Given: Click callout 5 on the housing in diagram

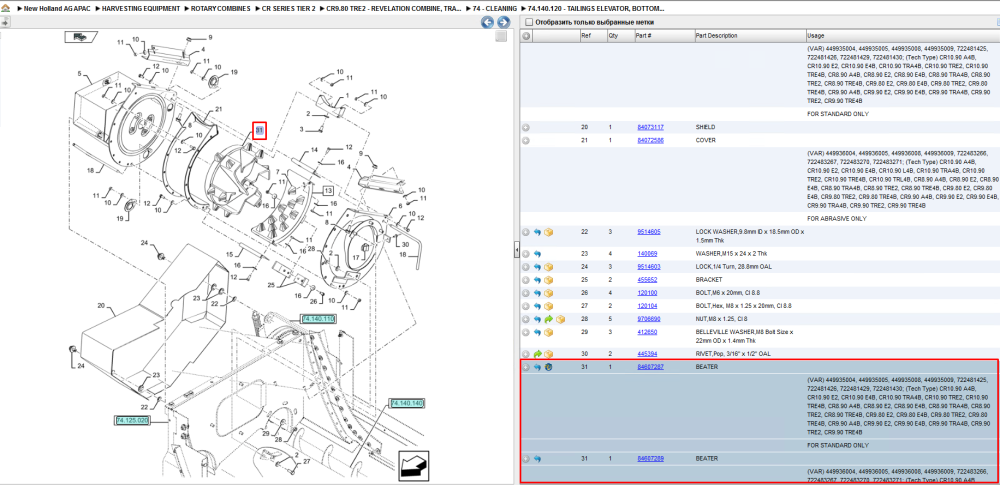Looking at the screenshot, I should [79, 74].
